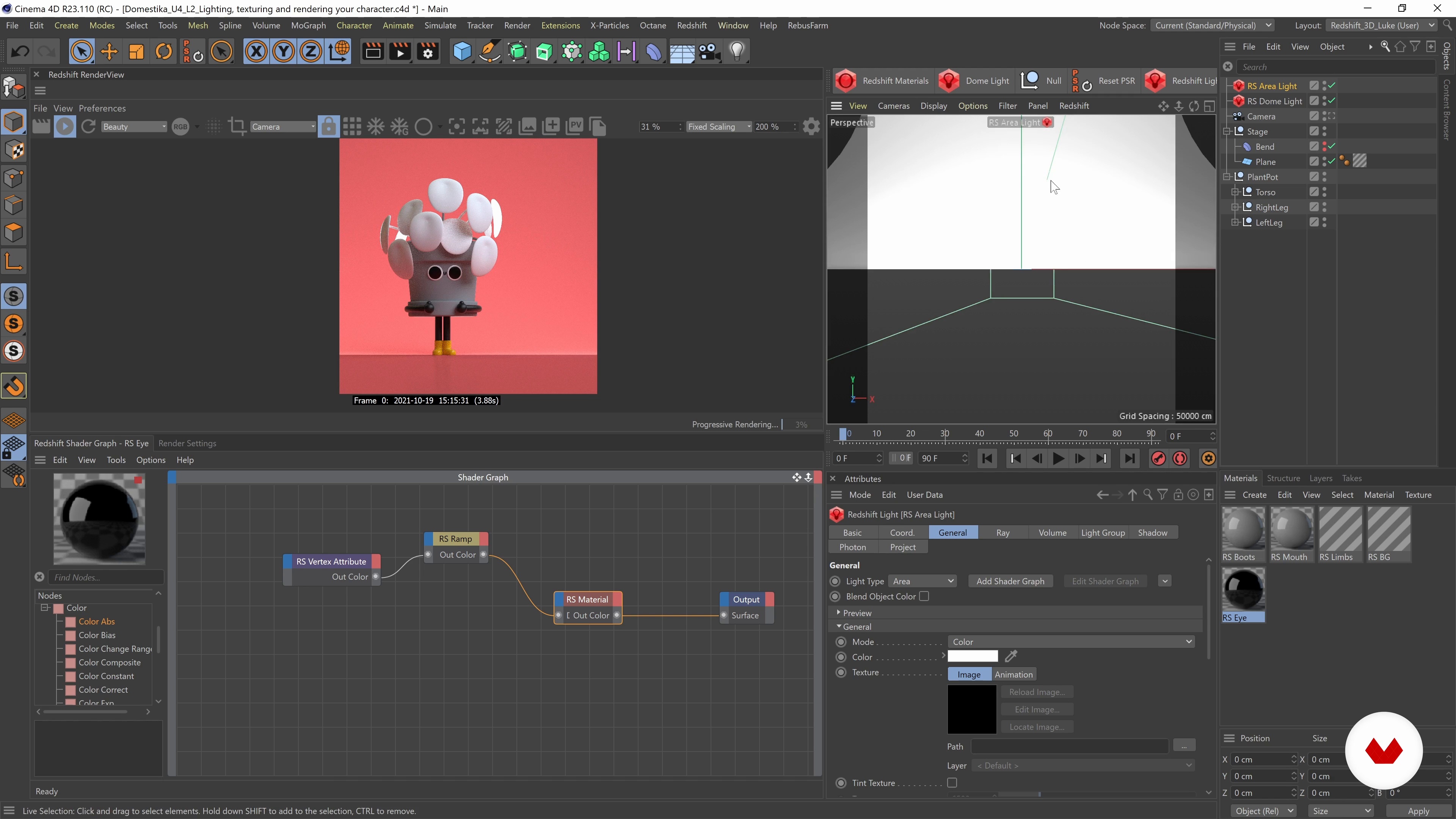Viewport: 1456px width, 819px height.
Task: Click the Path browse ellipsis button
Action: click(x=1184, y=745)
